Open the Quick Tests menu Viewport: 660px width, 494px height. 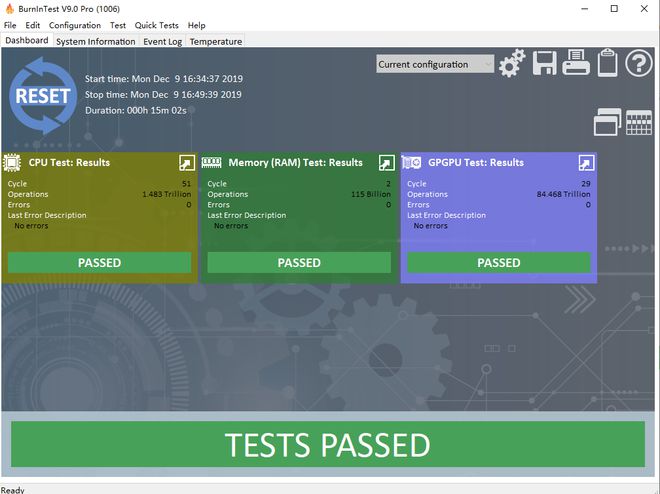pos(157,25)
